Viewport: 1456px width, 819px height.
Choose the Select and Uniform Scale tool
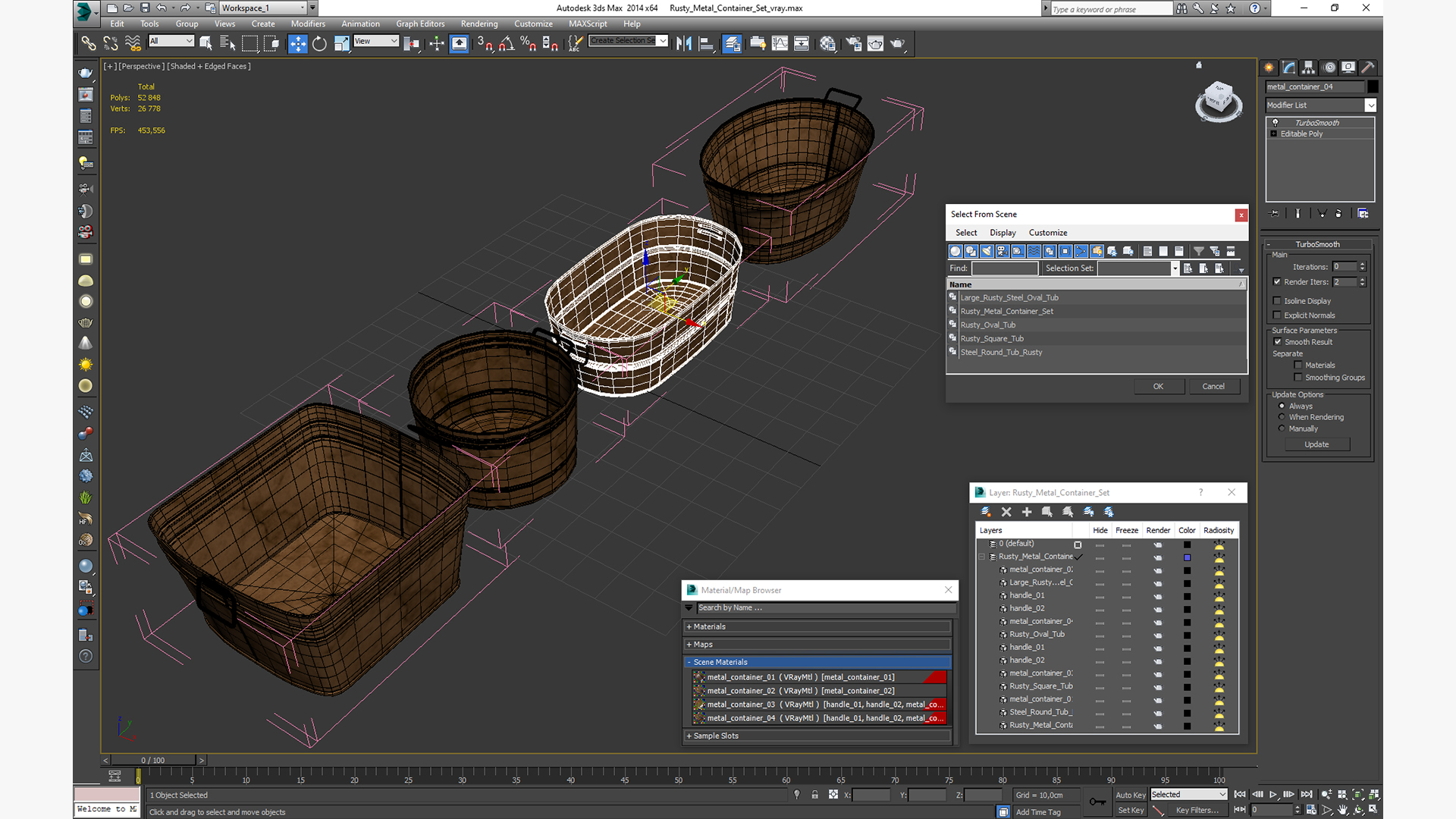(x=341, y=43)
